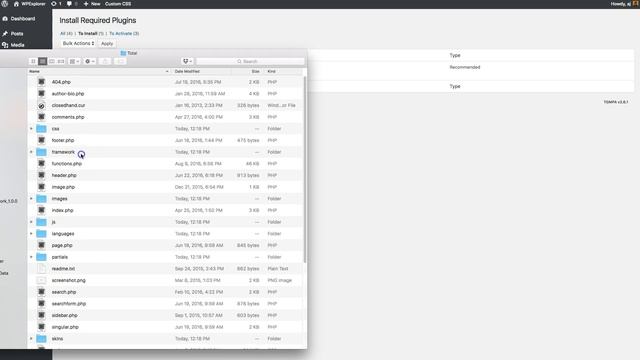
Task: Select the readme.txt file icon
Action: point(41,269)
